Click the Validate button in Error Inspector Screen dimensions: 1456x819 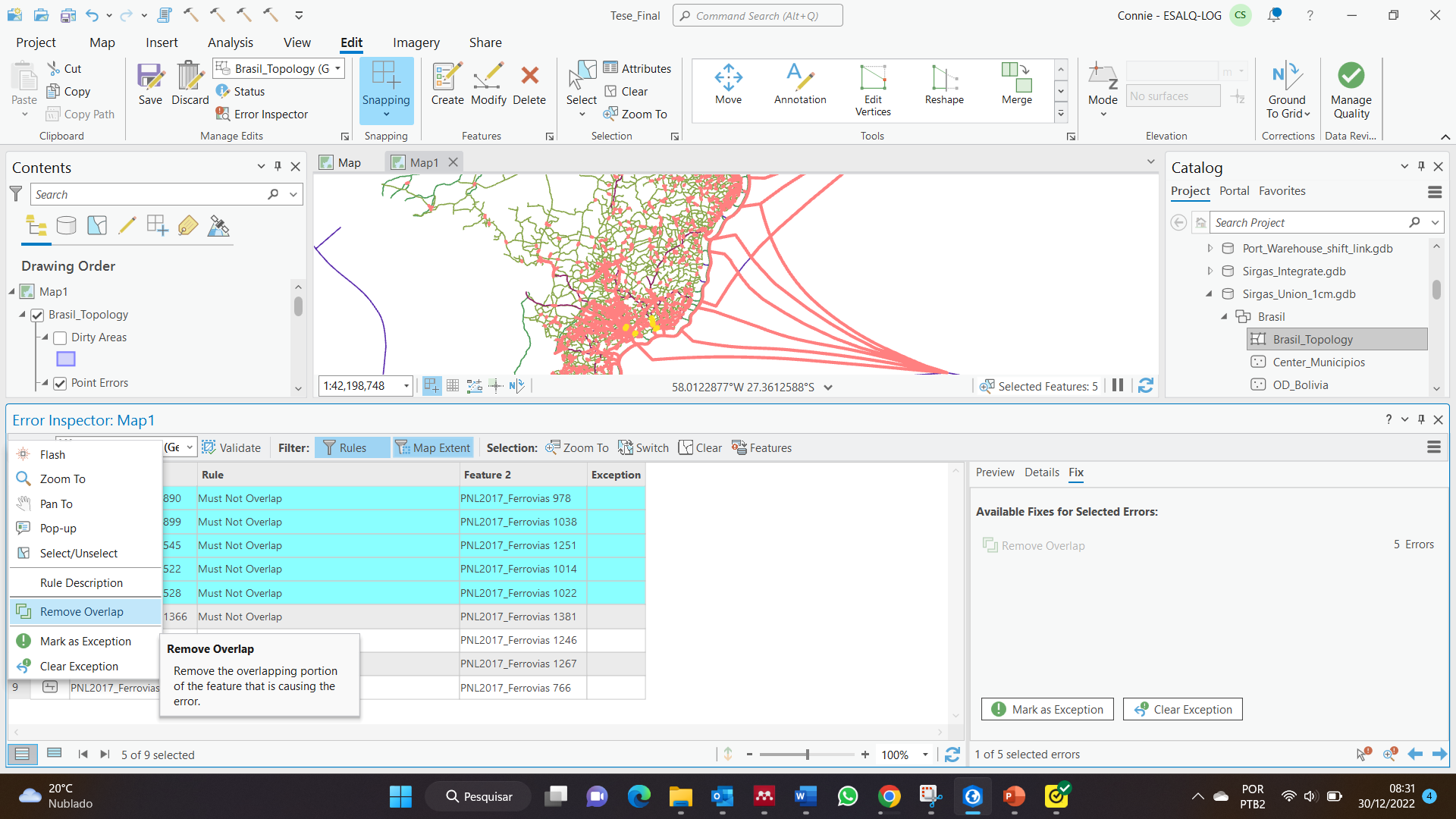[232, 447]
